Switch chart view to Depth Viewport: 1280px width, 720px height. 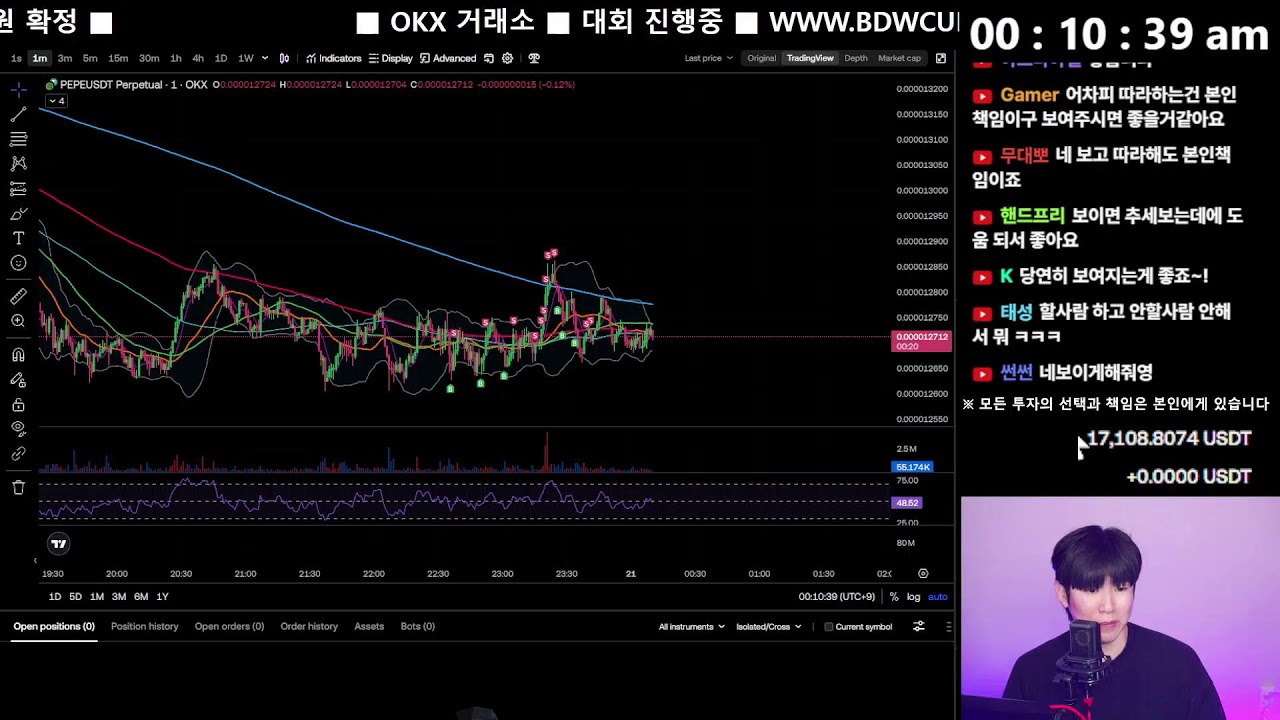point(856,58)
